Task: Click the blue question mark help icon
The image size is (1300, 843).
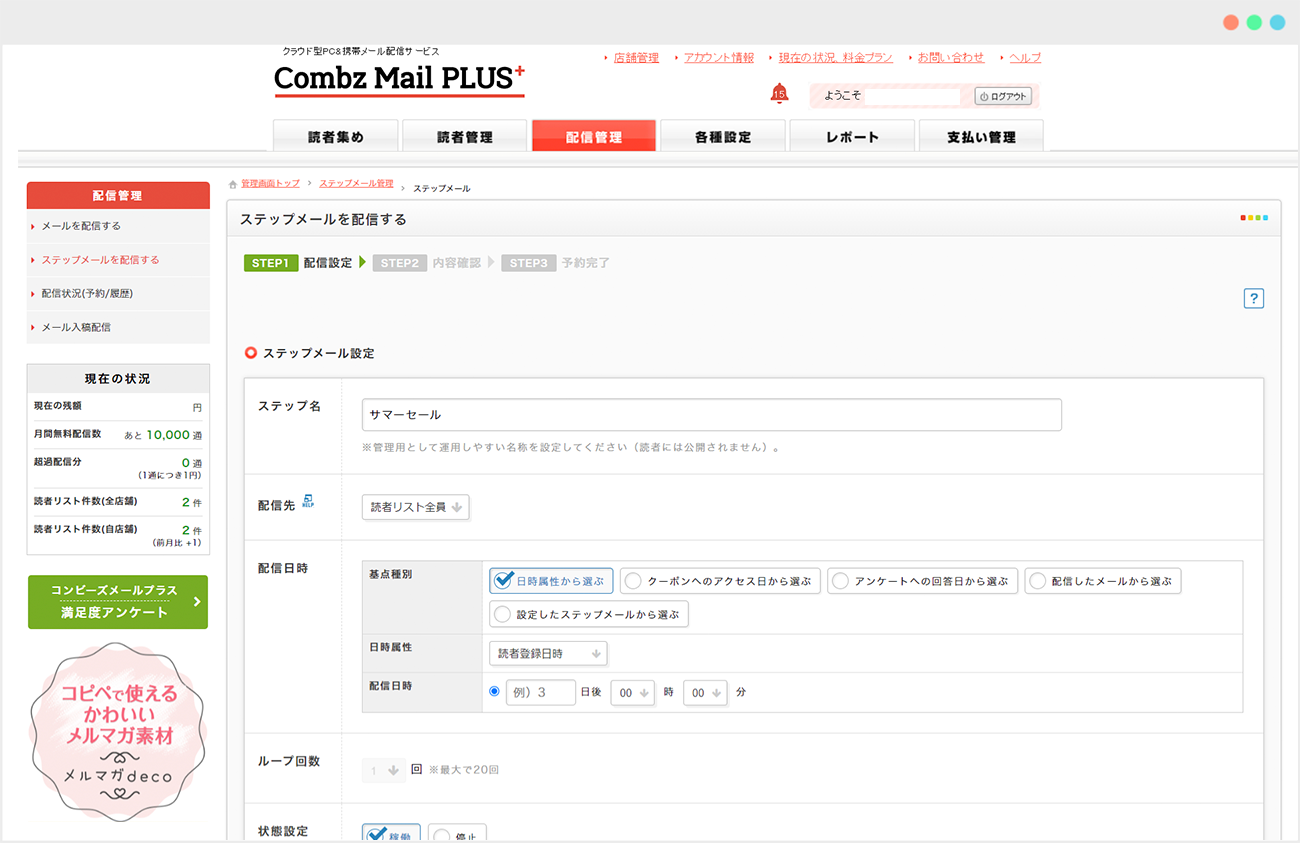Action: click(x=1254, y=298)
